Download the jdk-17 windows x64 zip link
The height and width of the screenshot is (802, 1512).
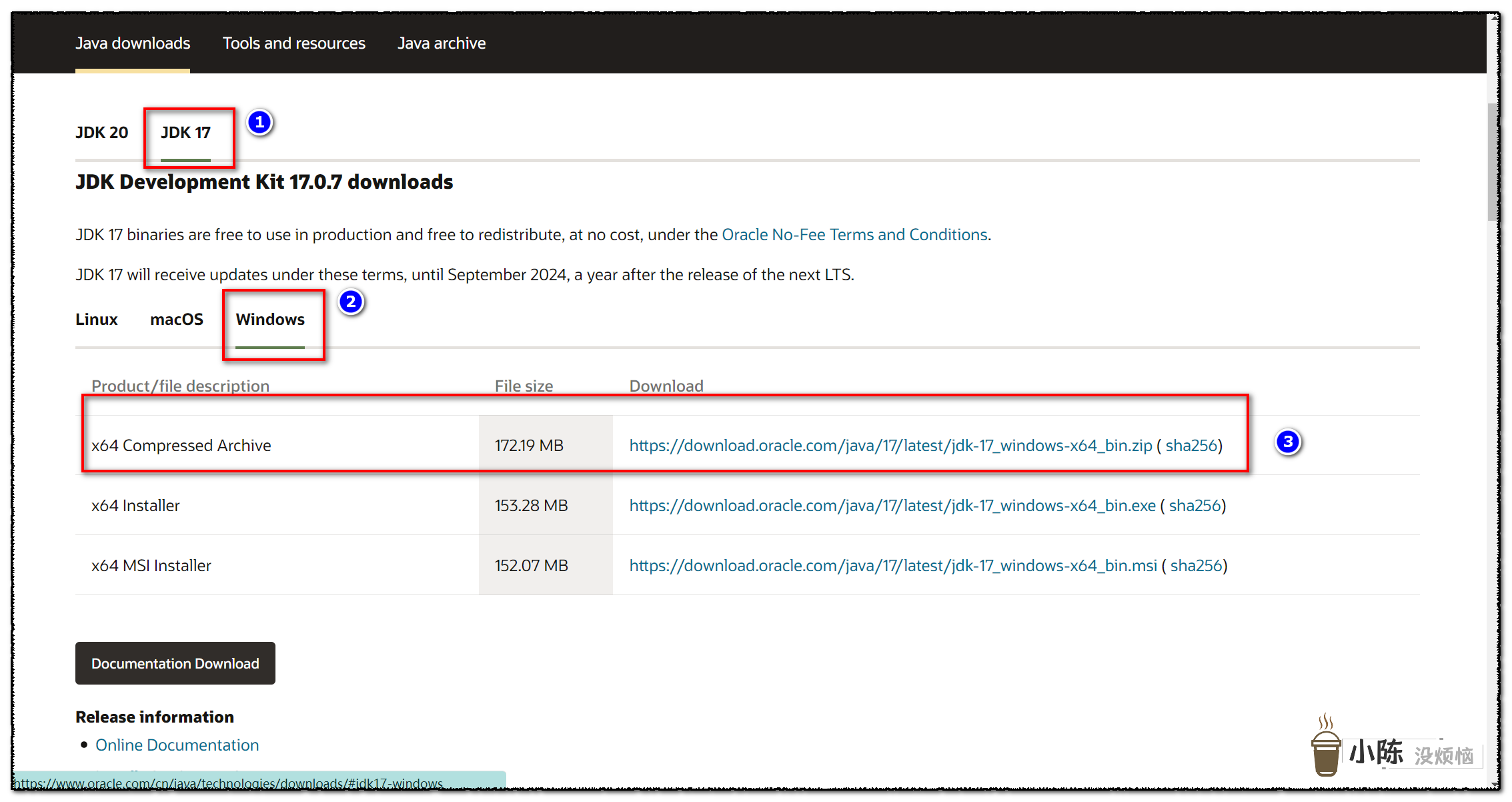(890, 446)
